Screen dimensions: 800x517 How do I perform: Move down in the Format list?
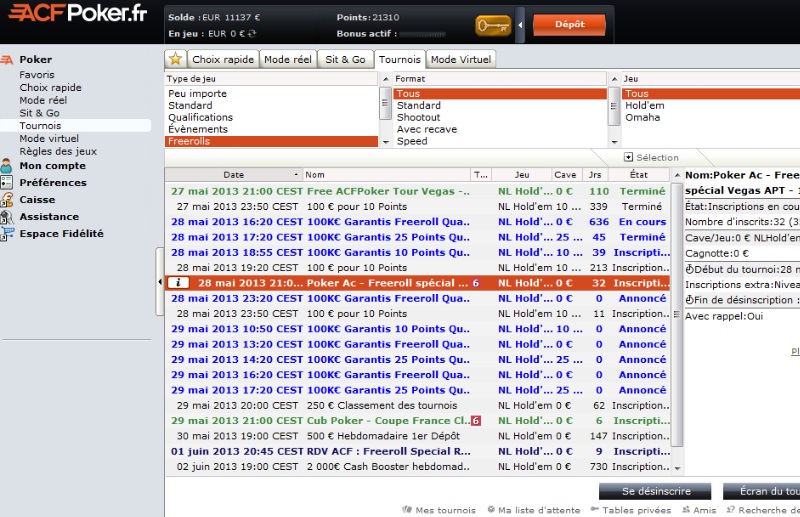[614, 142]
